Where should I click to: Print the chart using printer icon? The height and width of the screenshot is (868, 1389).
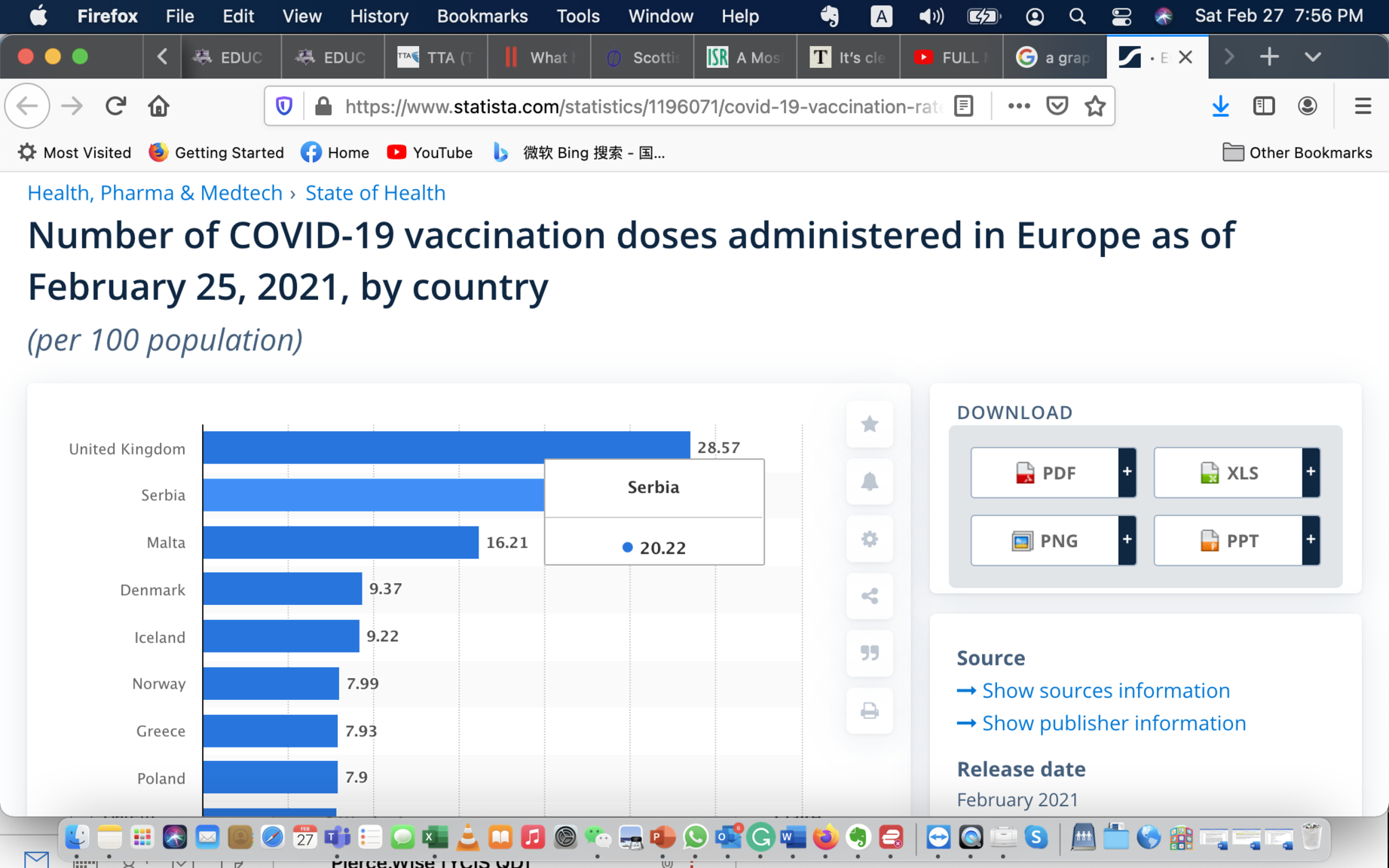(869, 711)
